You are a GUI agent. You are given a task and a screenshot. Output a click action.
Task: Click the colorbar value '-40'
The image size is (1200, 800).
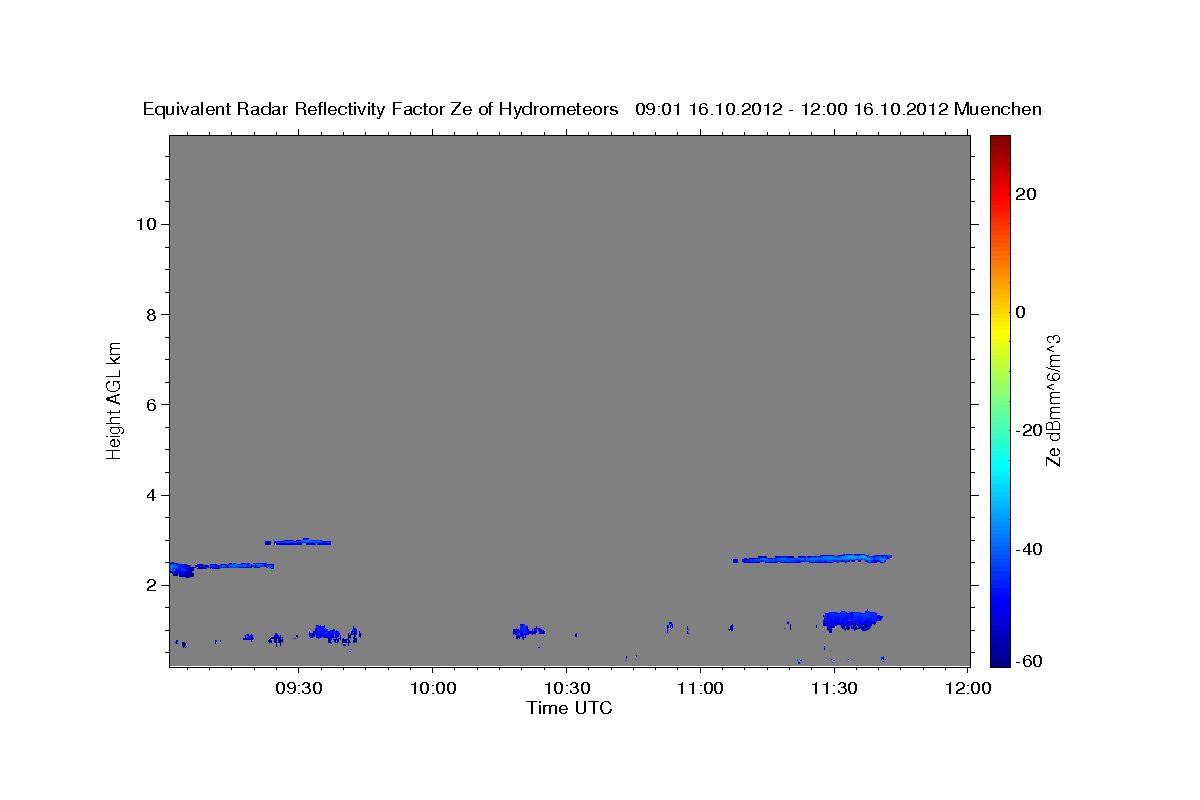tap(1030, 549)
